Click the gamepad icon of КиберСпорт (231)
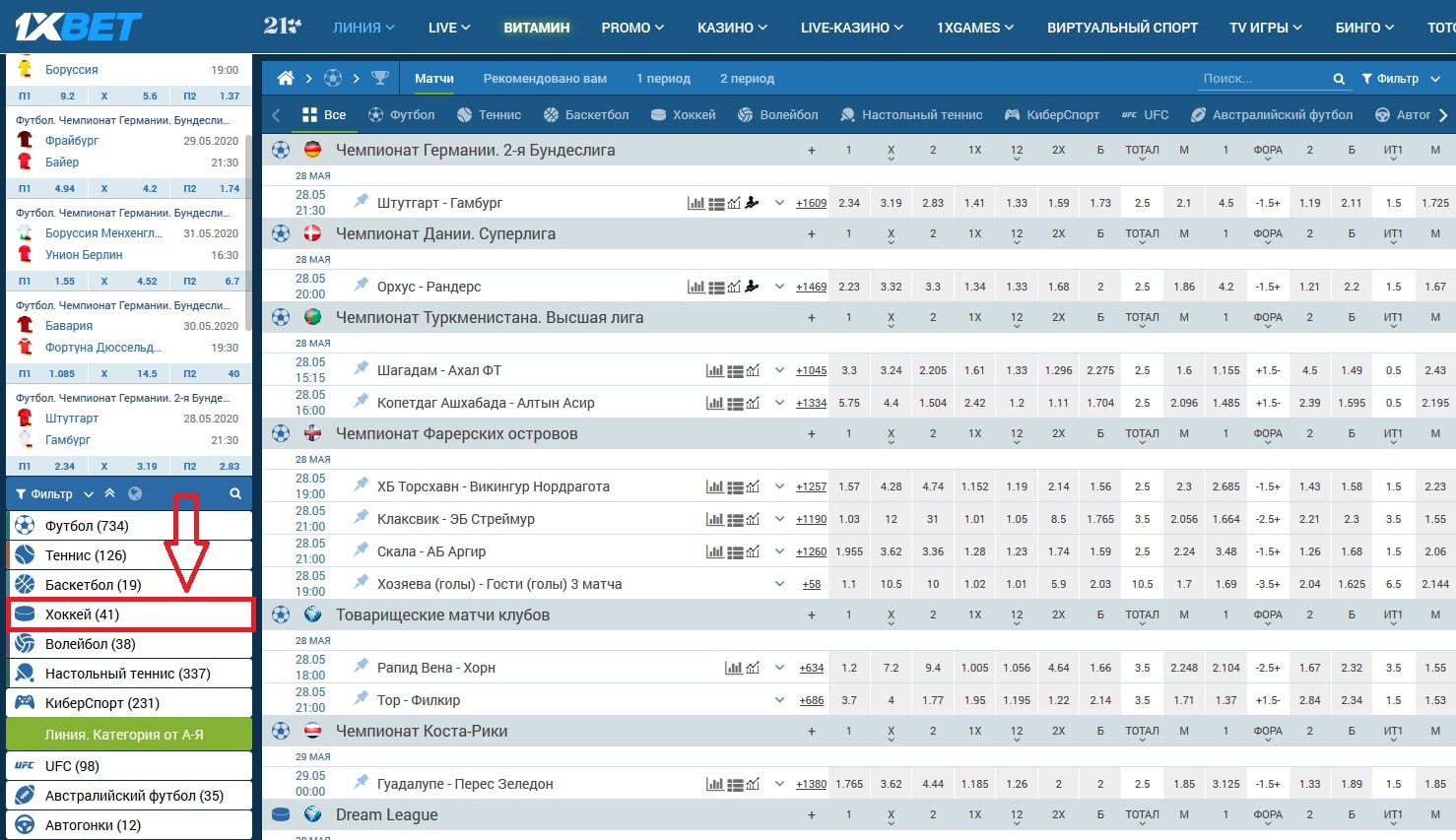 tap(25, 702)
